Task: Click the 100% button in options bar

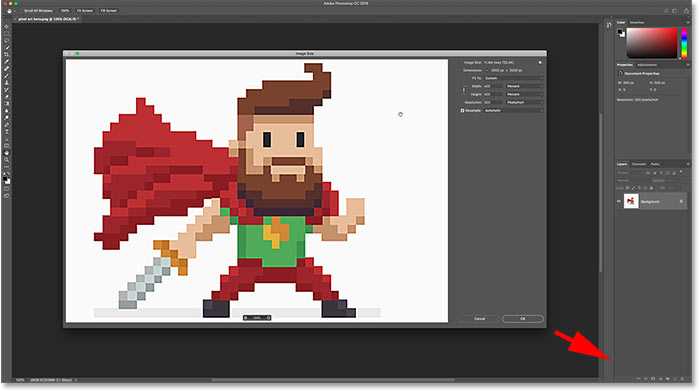Action: pos(65,11)
